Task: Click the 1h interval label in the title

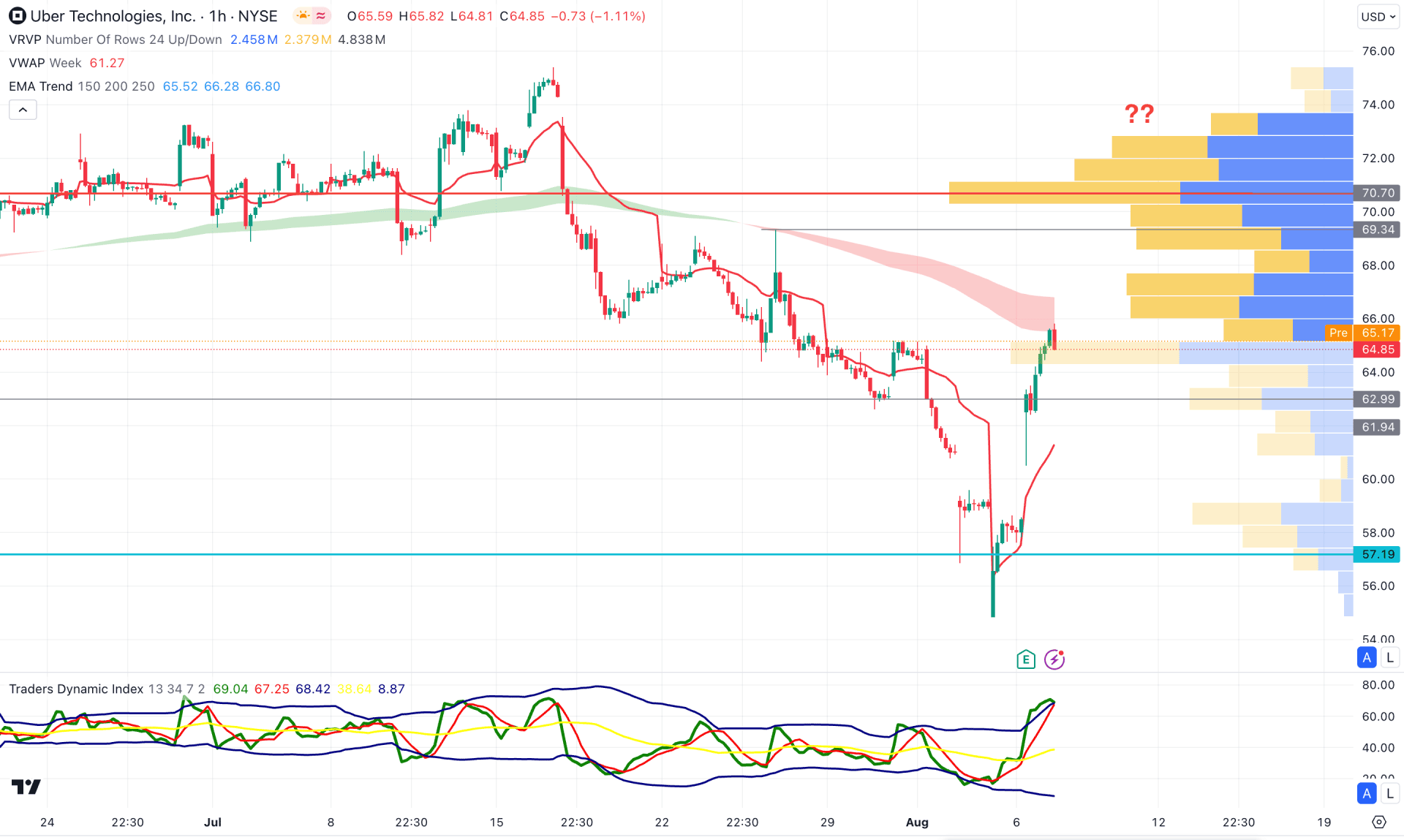Action: [217, 16]
